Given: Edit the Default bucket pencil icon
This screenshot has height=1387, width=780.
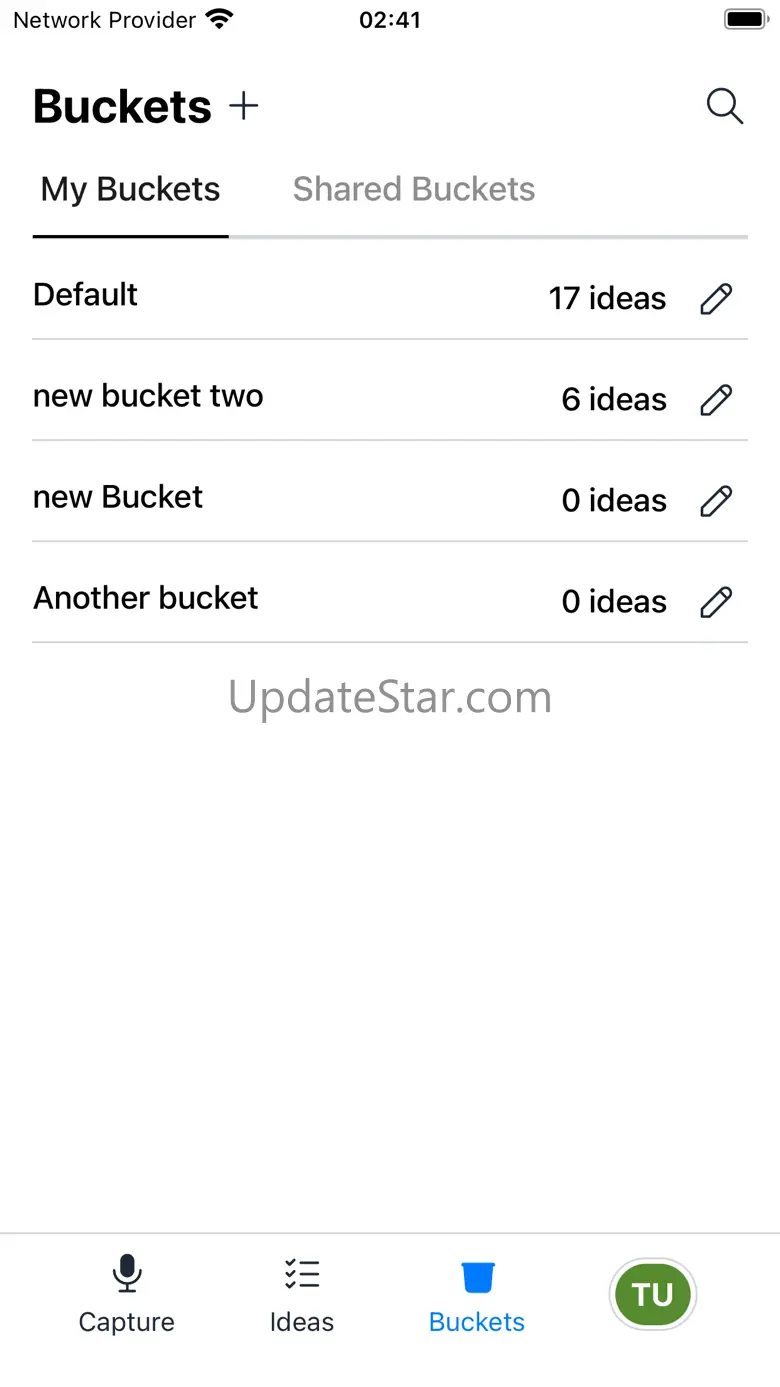Looking at the screenshot, I should click(716, 298).
